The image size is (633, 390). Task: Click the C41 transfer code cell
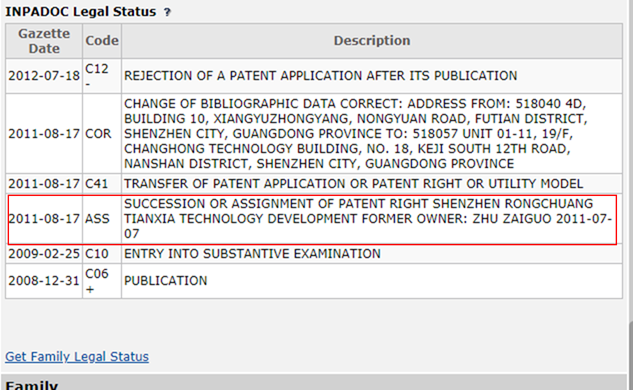96,184
